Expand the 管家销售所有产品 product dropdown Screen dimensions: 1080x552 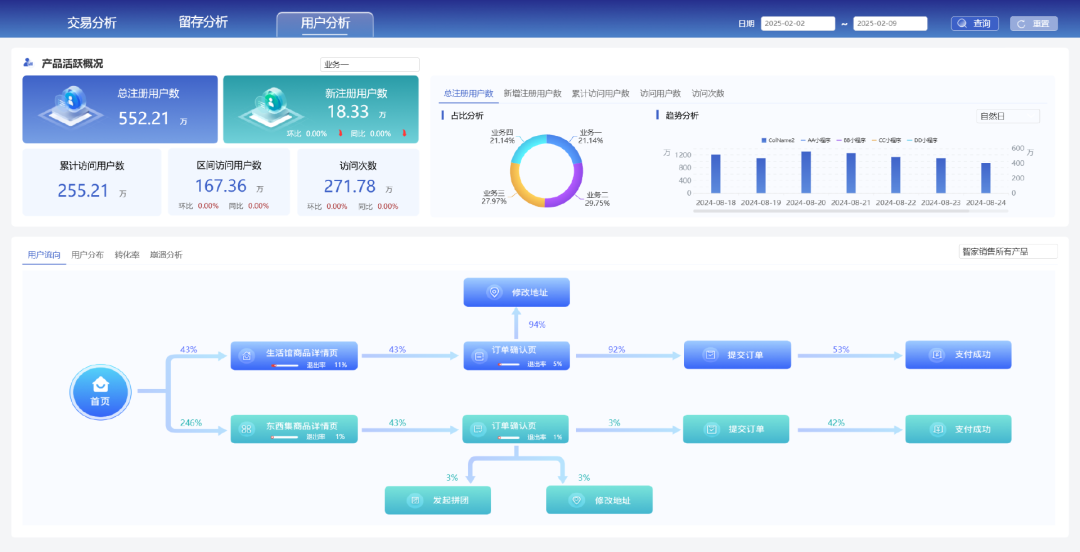[x=1008, y=252]
